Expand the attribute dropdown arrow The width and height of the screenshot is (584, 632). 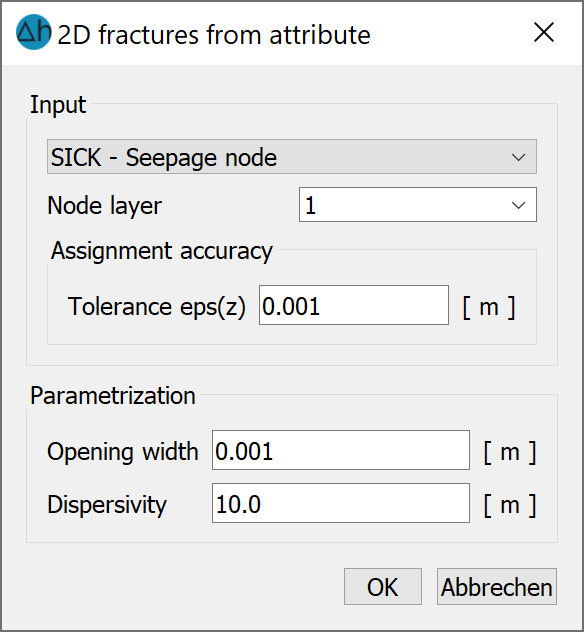point(518,157)
